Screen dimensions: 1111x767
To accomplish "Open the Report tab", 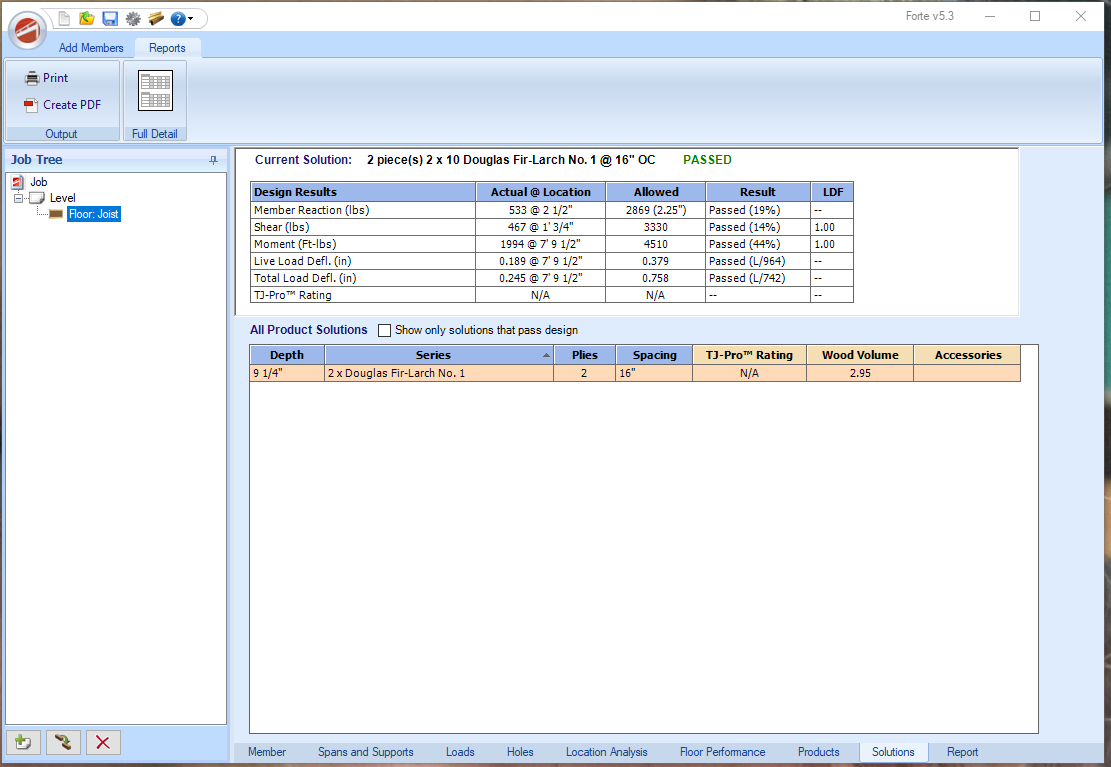I will click(x=962, y=752).
